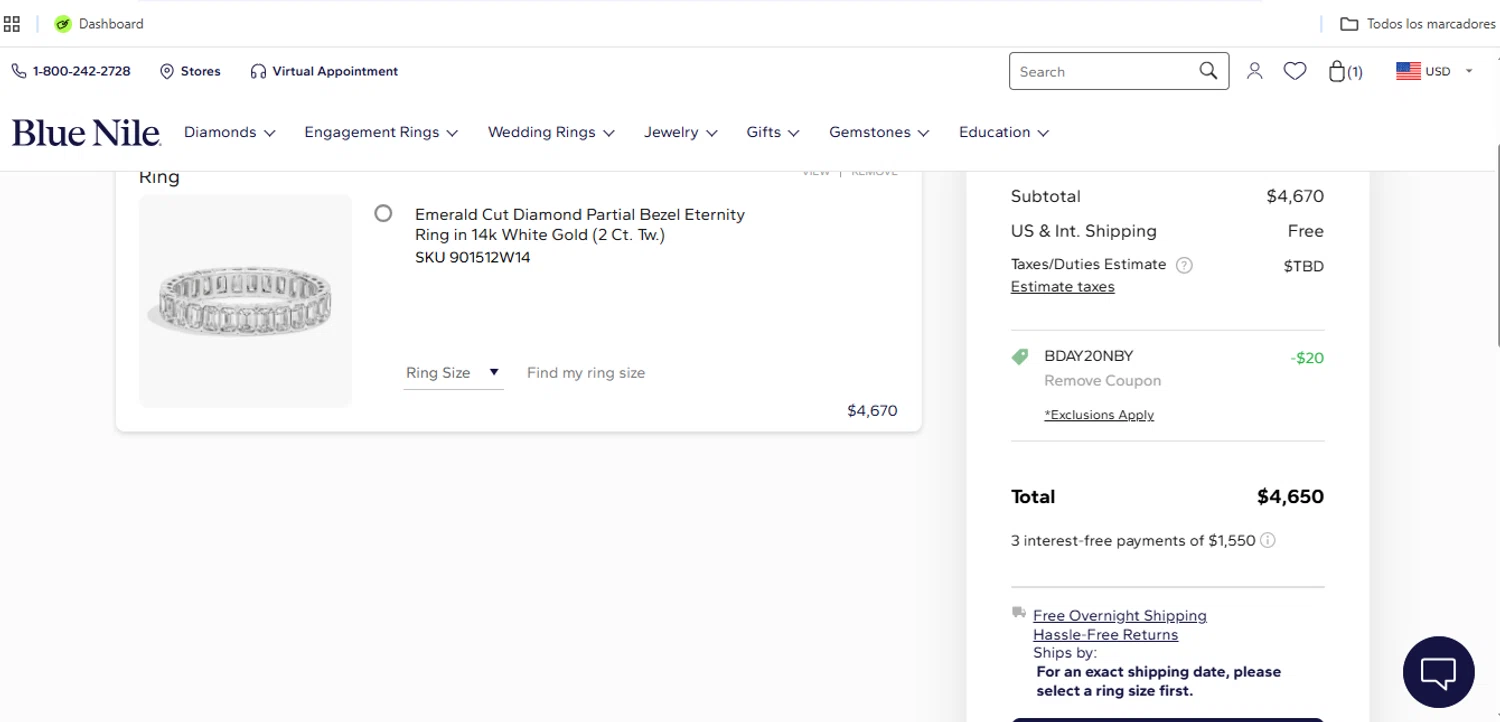The image size is (1500, 722).
Task: Expand the Gifts menu
Action: (773, 132)
